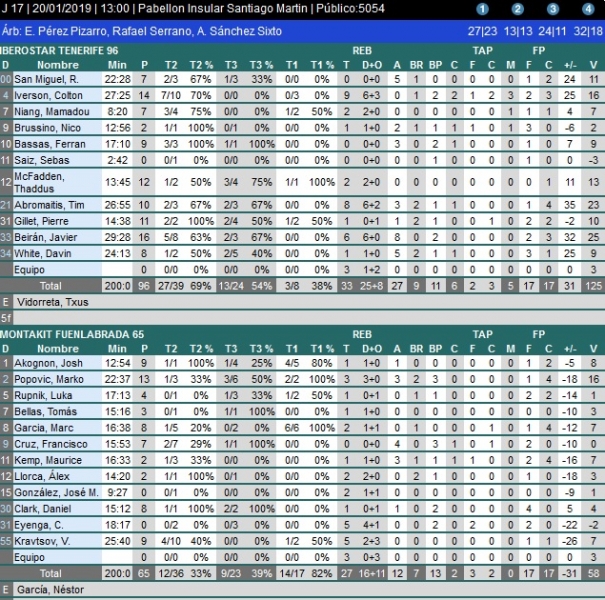The width and height of the screenshot is (605, 600).
Task: Click Popovic's T3 value 3/6
Action: (231, 380)
